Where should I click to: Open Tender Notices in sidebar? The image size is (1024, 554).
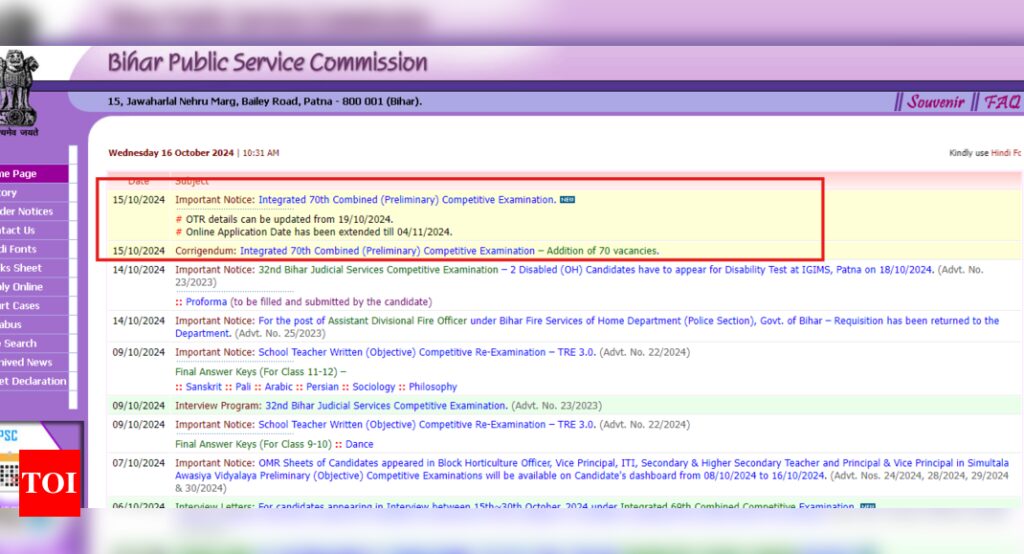[34, 212]
